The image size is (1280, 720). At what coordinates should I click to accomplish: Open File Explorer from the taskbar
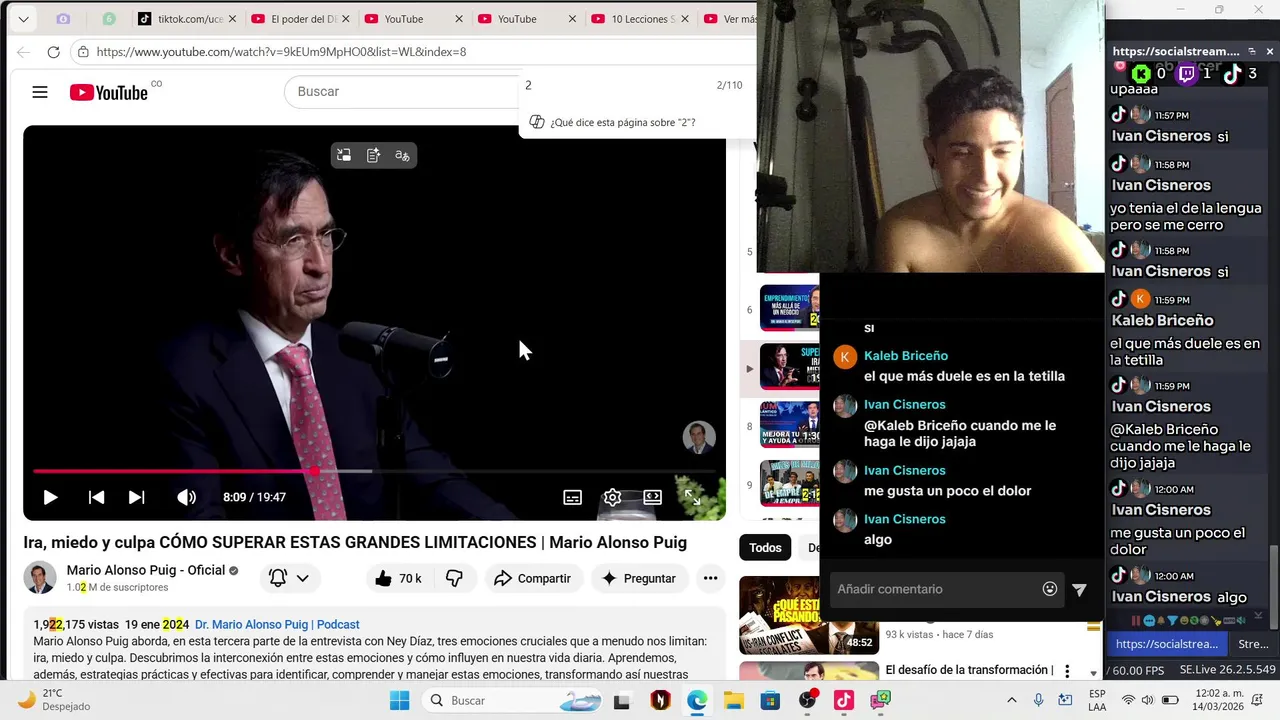(733, 700)
